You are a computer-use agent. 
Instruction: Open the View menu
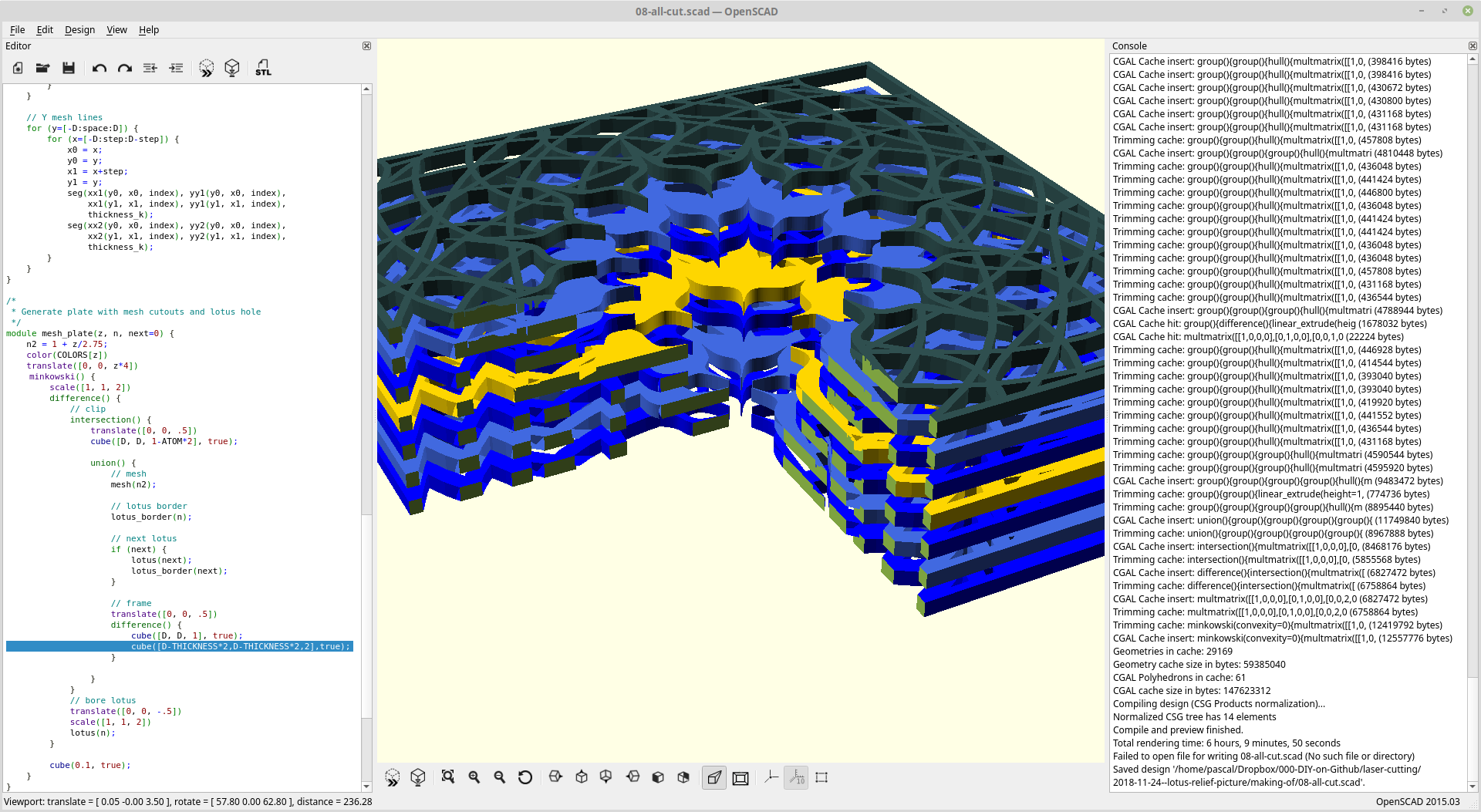[x=116, y=30]
